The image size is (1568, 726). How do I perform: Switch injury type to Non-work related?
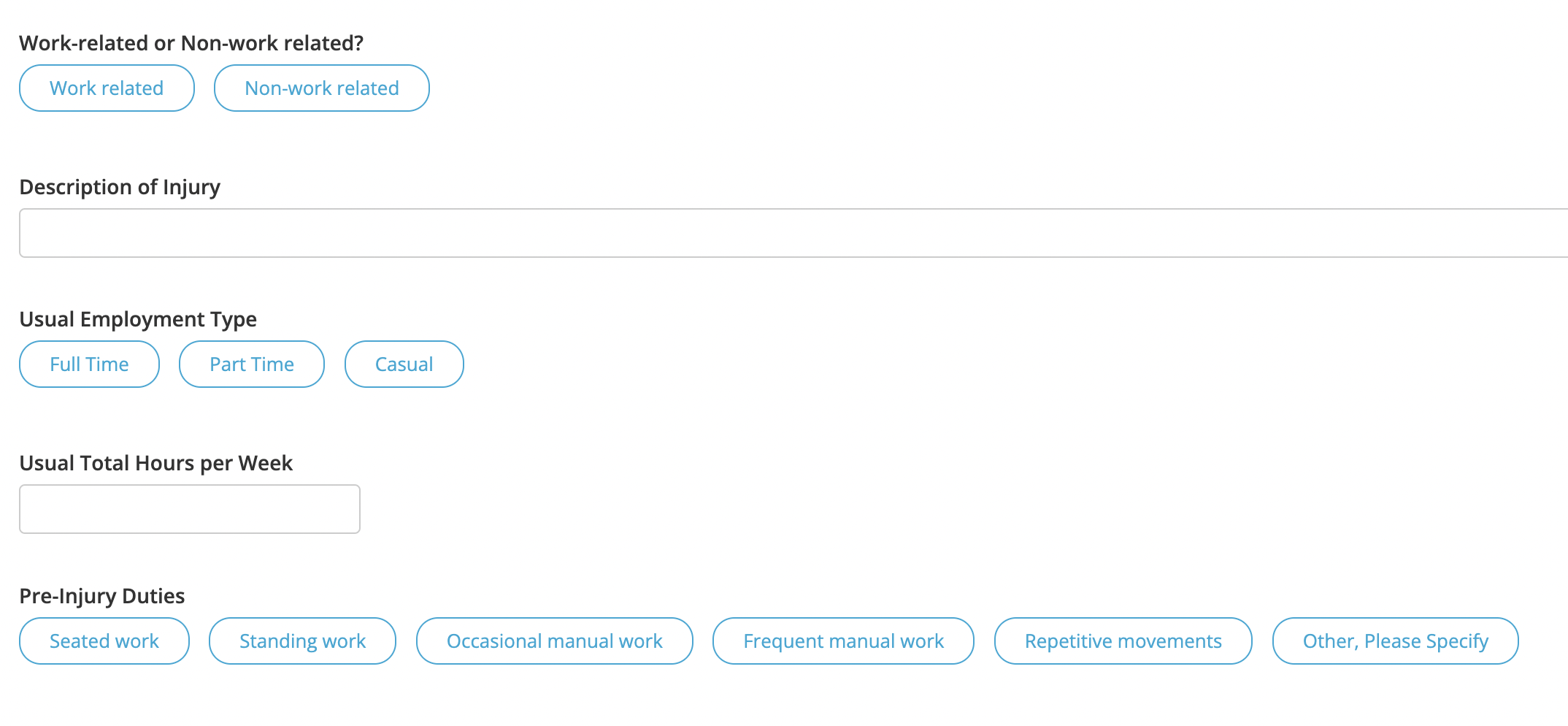tap(321, 88)
